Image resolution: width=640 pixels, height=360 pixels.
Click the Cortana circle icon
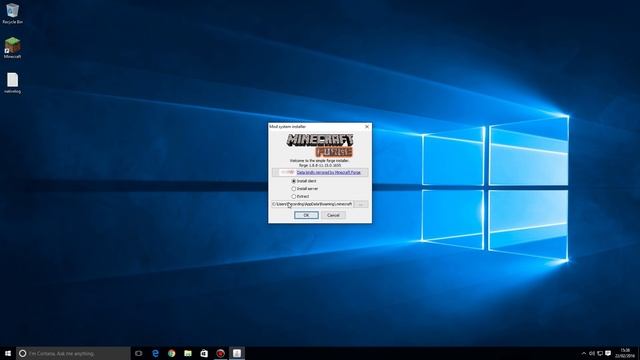click(x=22, y=353)
